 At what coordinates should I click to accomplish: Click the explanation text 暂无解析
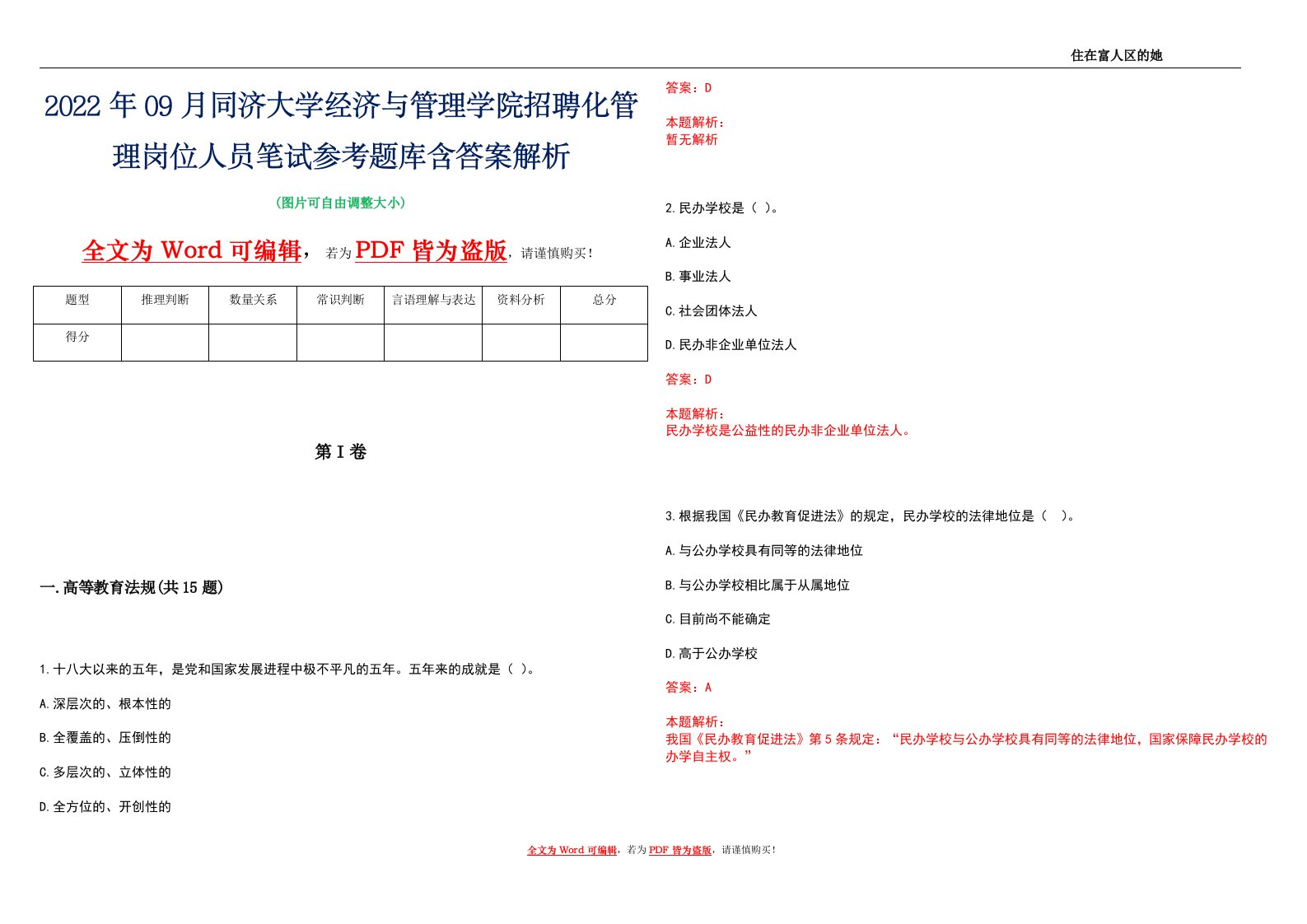coord(692,140)
